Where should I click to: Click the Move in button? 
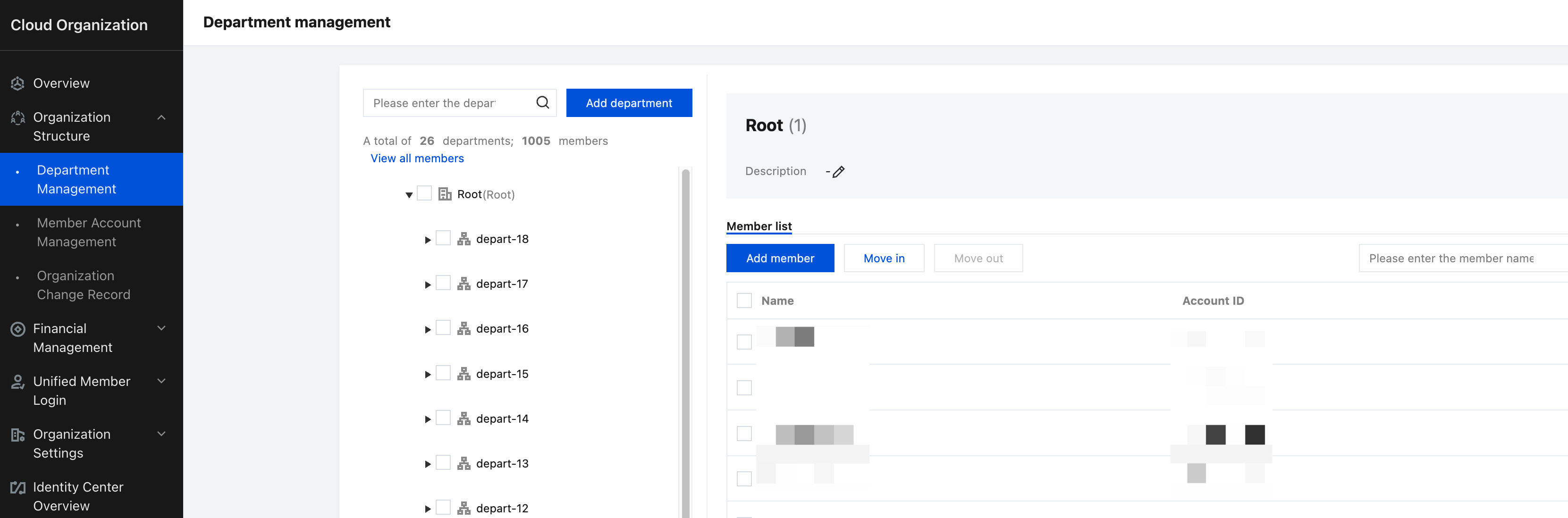click(x=884, y=258)
